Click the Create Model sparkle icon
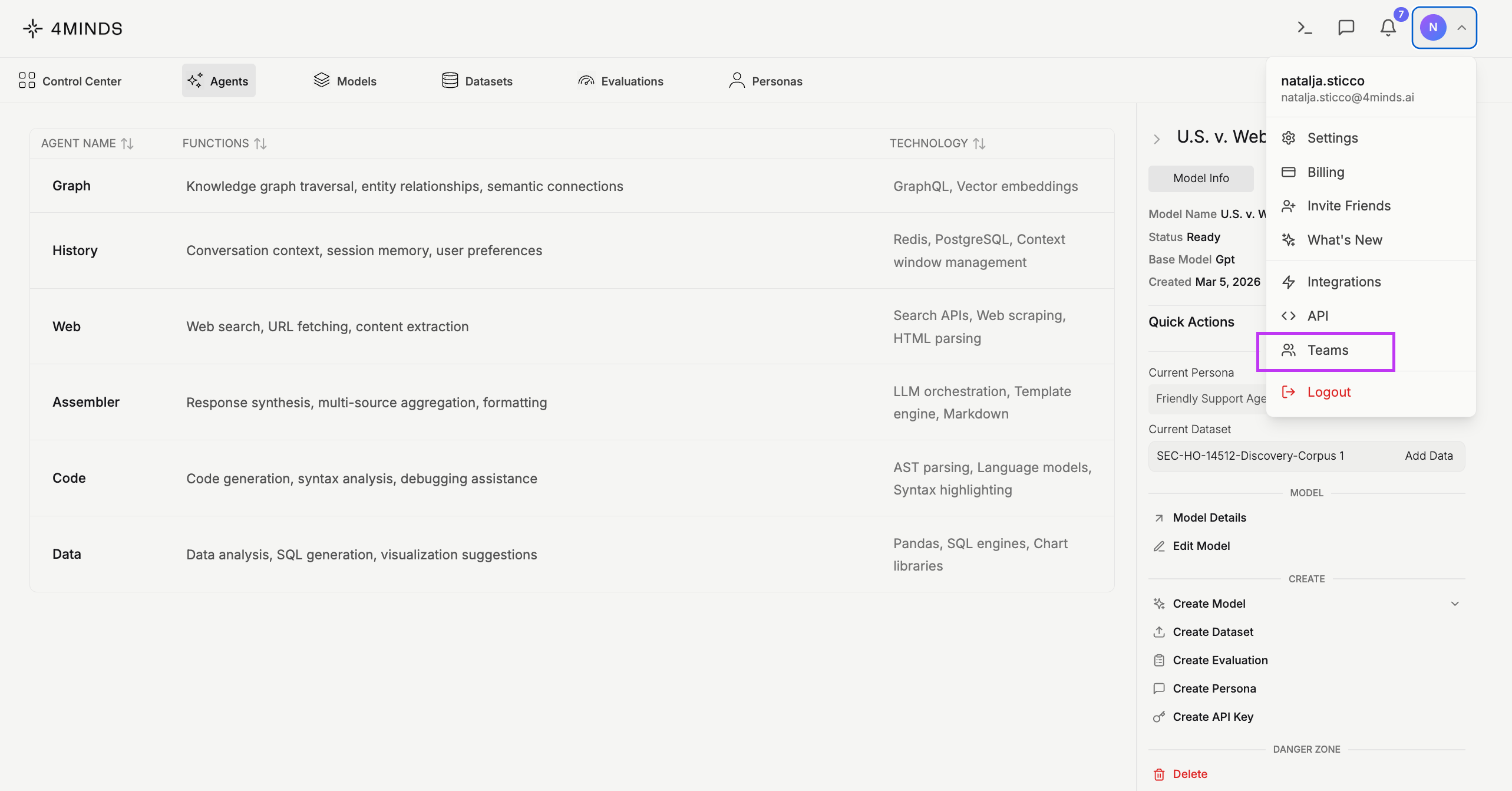The width and height of the screenshot is (1512, 791). 1159,604
